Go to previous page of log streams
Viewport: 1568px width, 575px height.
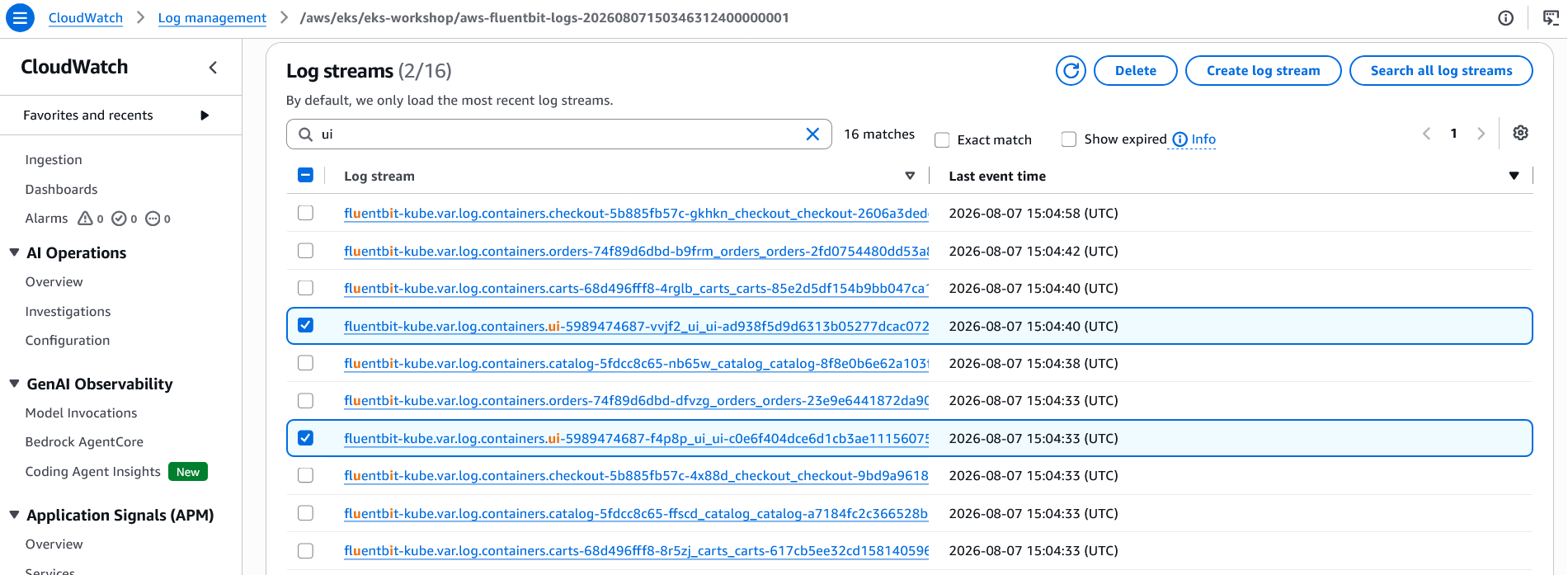[1426, 134]
